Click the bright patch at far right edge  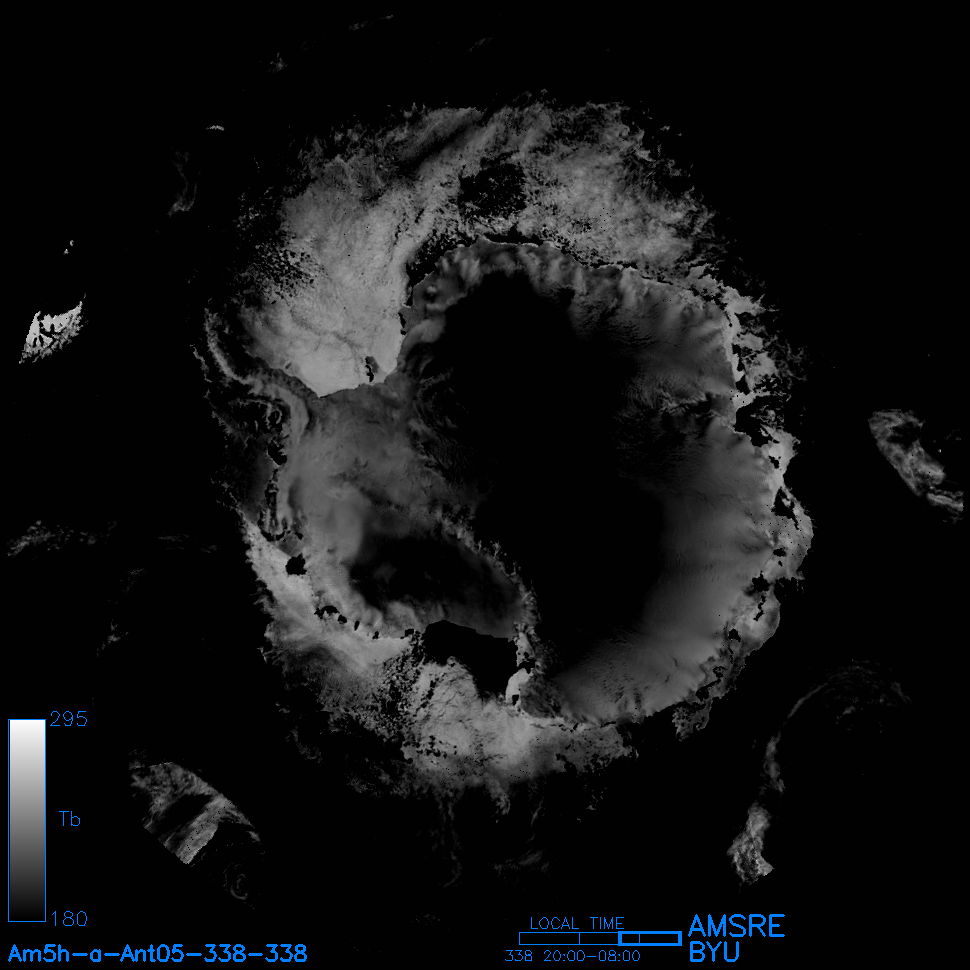pyautogui.click(x=915, y=455)
